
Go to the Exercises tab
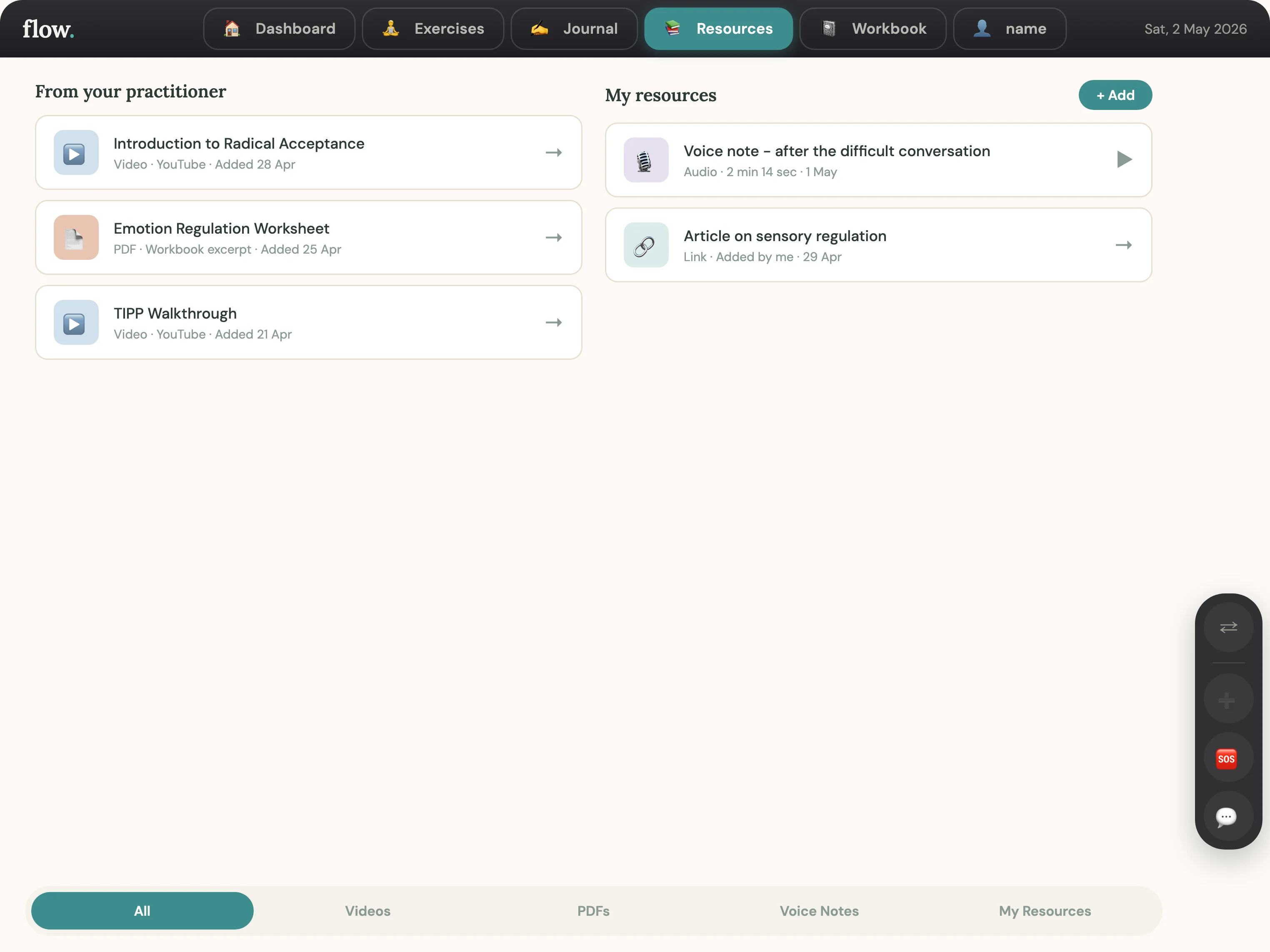click(433, 29)
